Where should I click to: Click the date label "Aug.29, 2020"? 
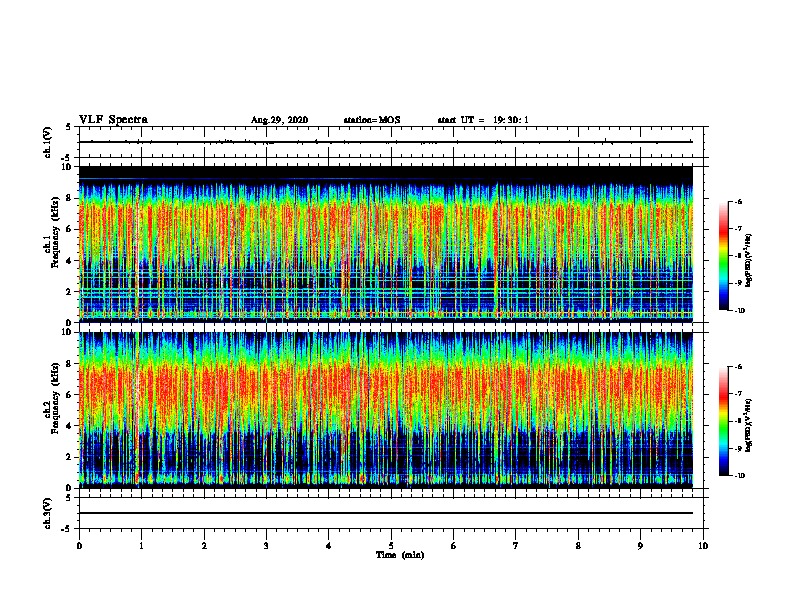[x=279, y=120]
